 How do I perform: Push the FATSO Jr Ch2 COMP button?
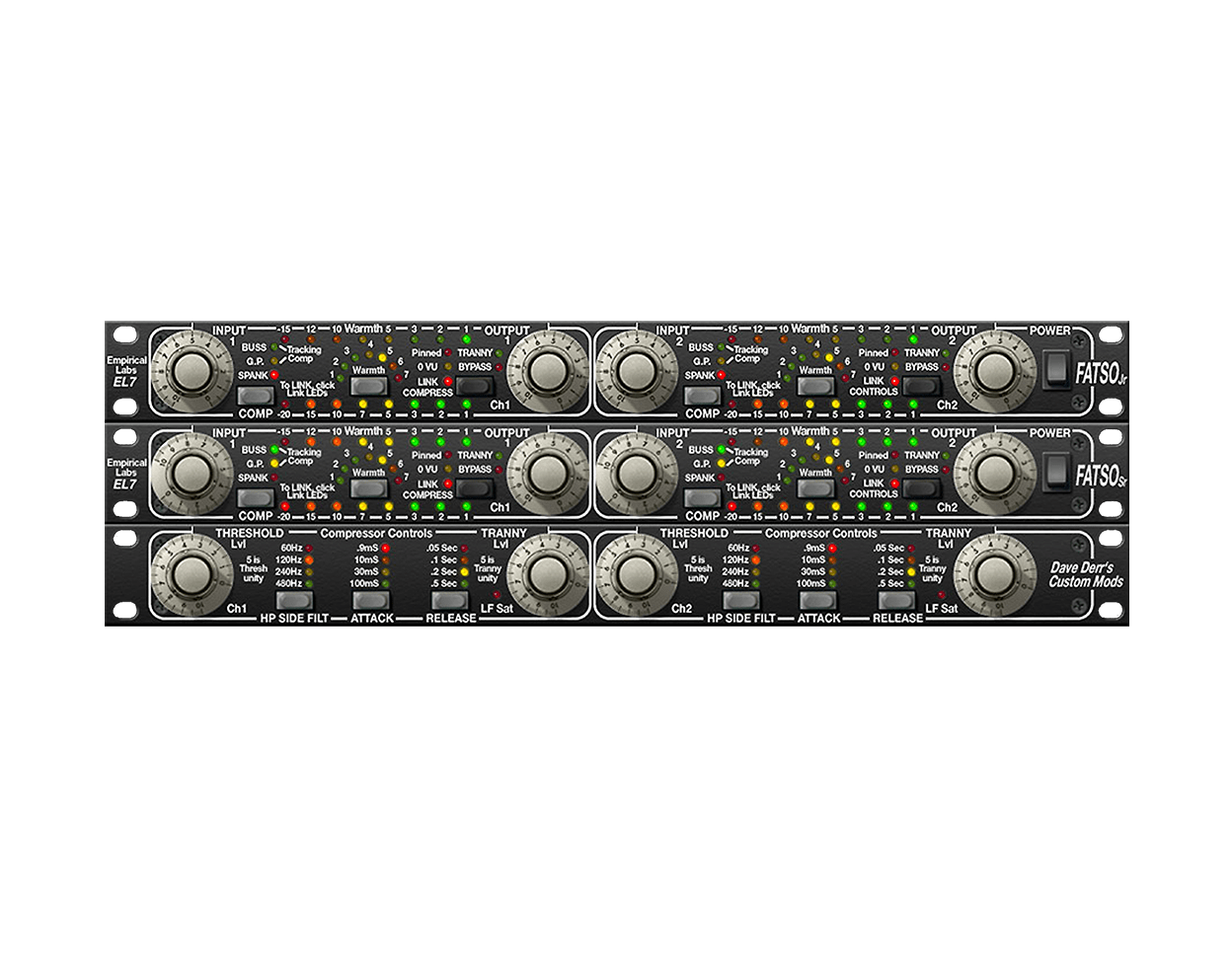click(702, 396)
